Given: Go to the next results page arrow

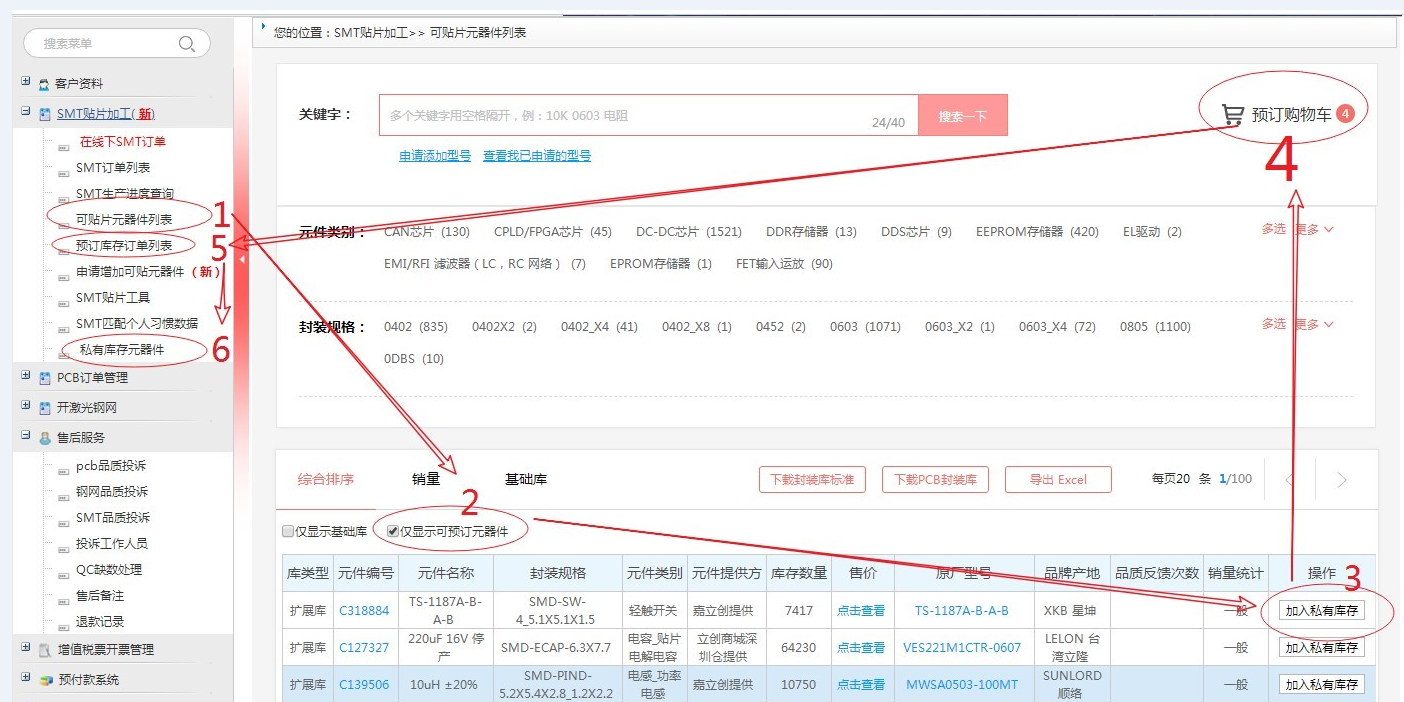Looking at the screenshot, I should coord(1342,480).
